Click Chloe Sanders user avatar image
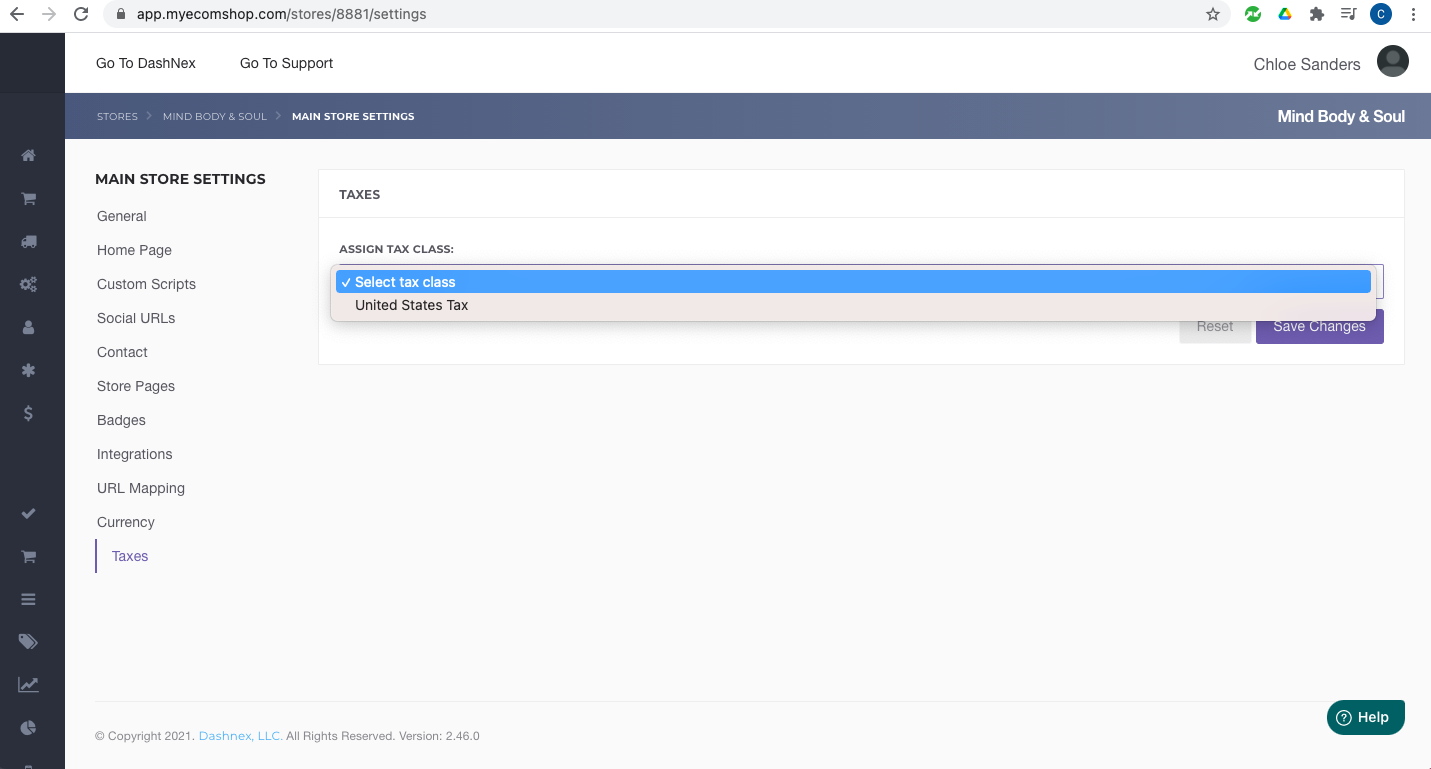 point(1393,61)
